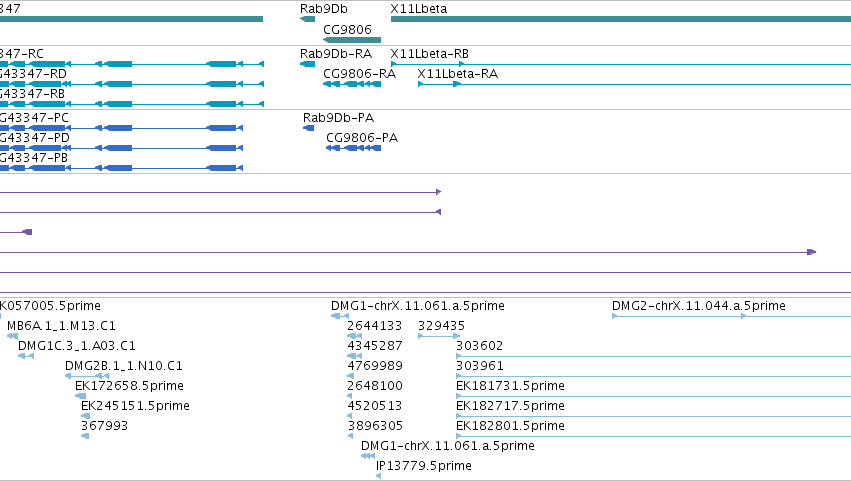Select upper DMG1-chrX.11.061.a.5prime label
This screenshot has height=481, width=851.
pos(418,306)
